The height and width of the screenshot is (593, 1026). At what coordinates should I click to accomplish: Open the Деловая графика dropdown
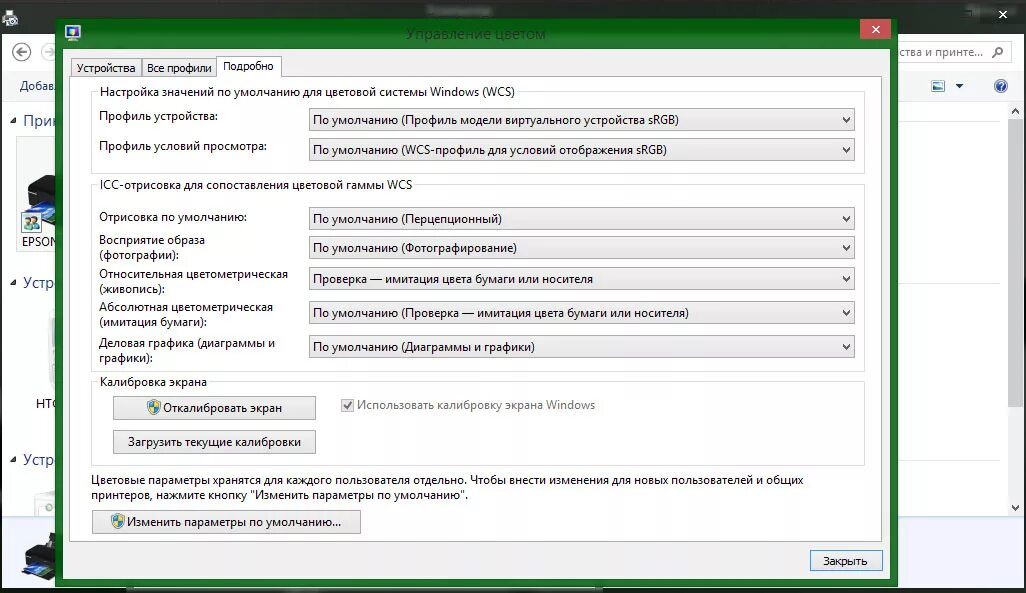click(581, 347)
